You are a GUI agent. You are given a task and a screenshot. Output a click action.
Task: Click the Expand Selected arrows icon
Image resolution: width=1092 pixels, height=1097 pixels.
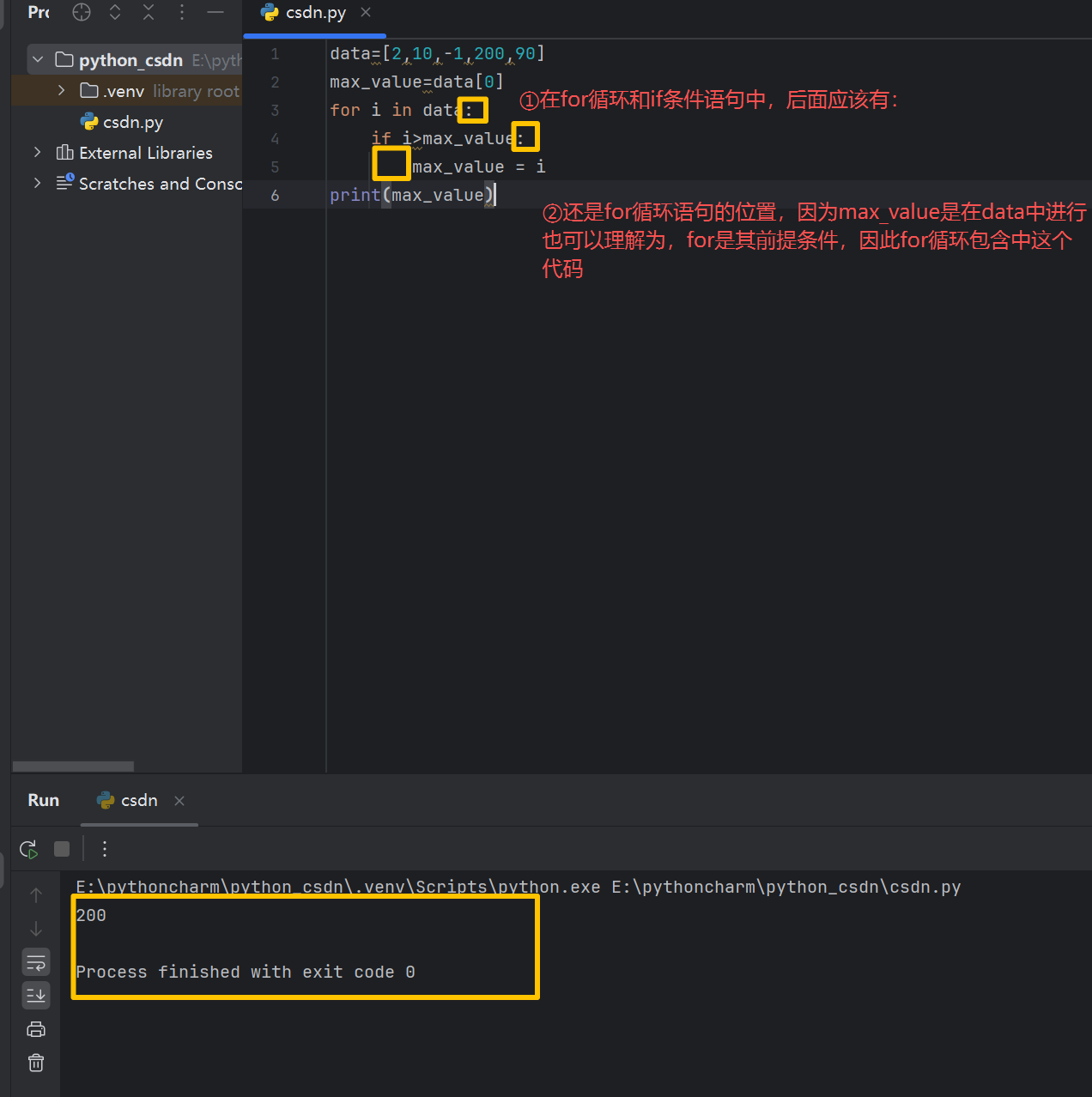[x=115, y=12]
